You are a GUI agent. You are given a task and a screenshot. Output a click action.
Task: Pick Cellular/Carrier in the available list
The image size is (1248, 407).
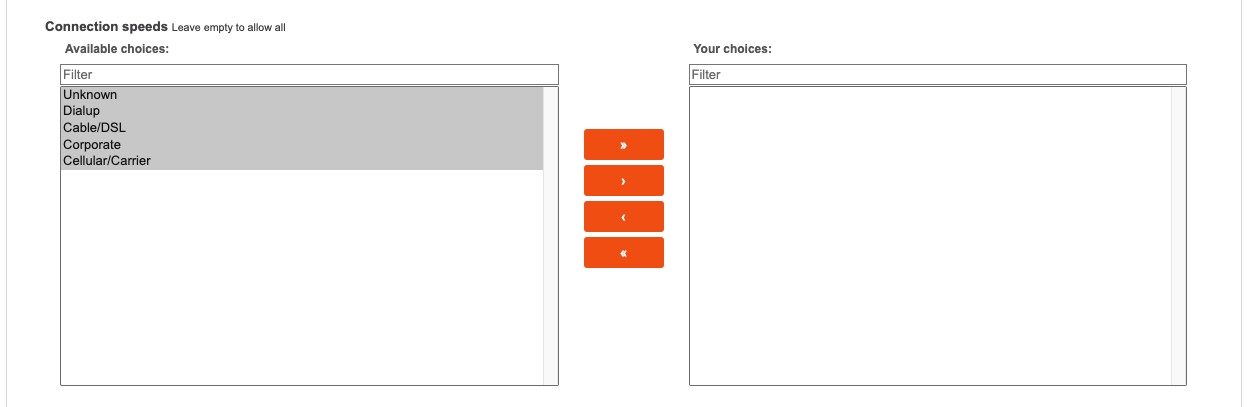point(107,160)
